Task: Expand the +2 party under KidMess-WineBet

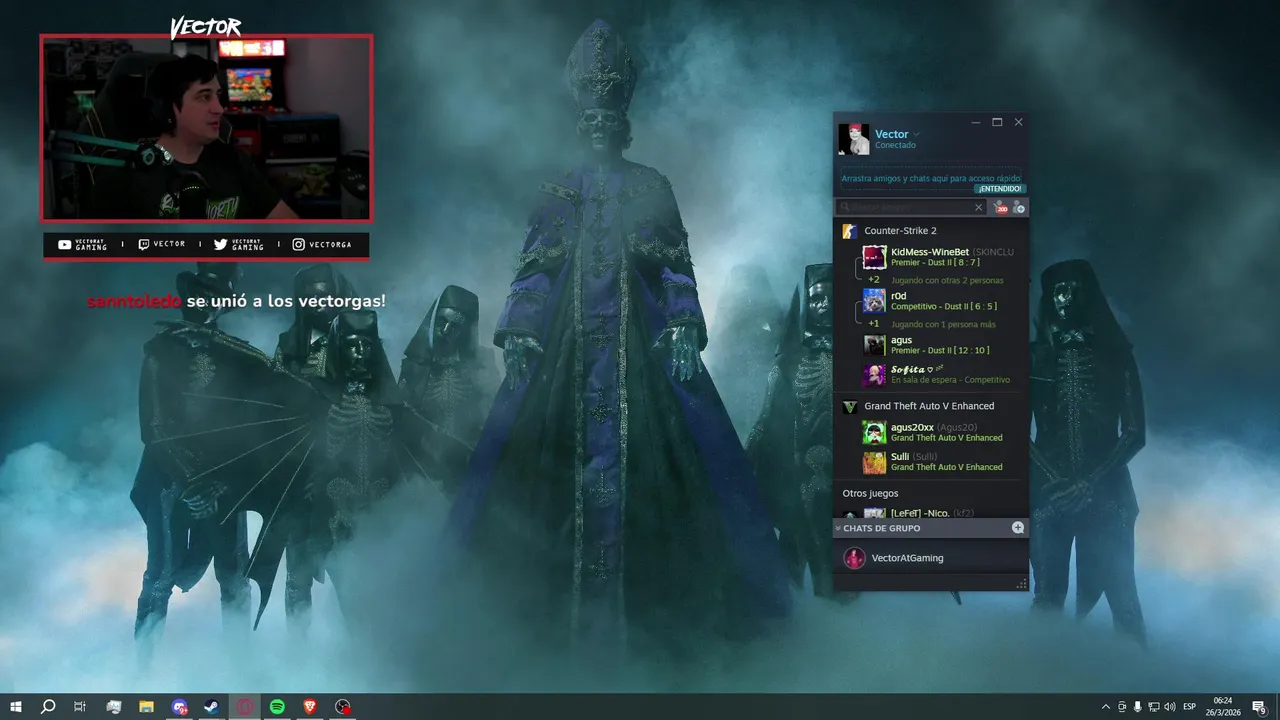Action: (x=873, y=280)
